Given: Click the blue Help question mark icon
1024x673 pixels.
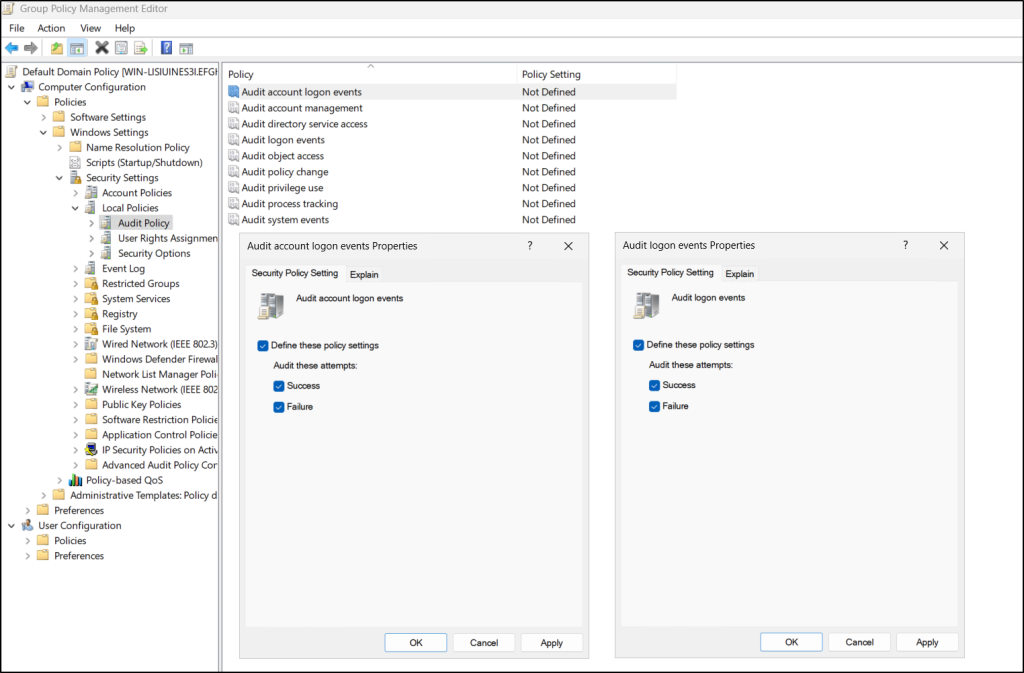Looking at the screenshot, I should [166, 48].
